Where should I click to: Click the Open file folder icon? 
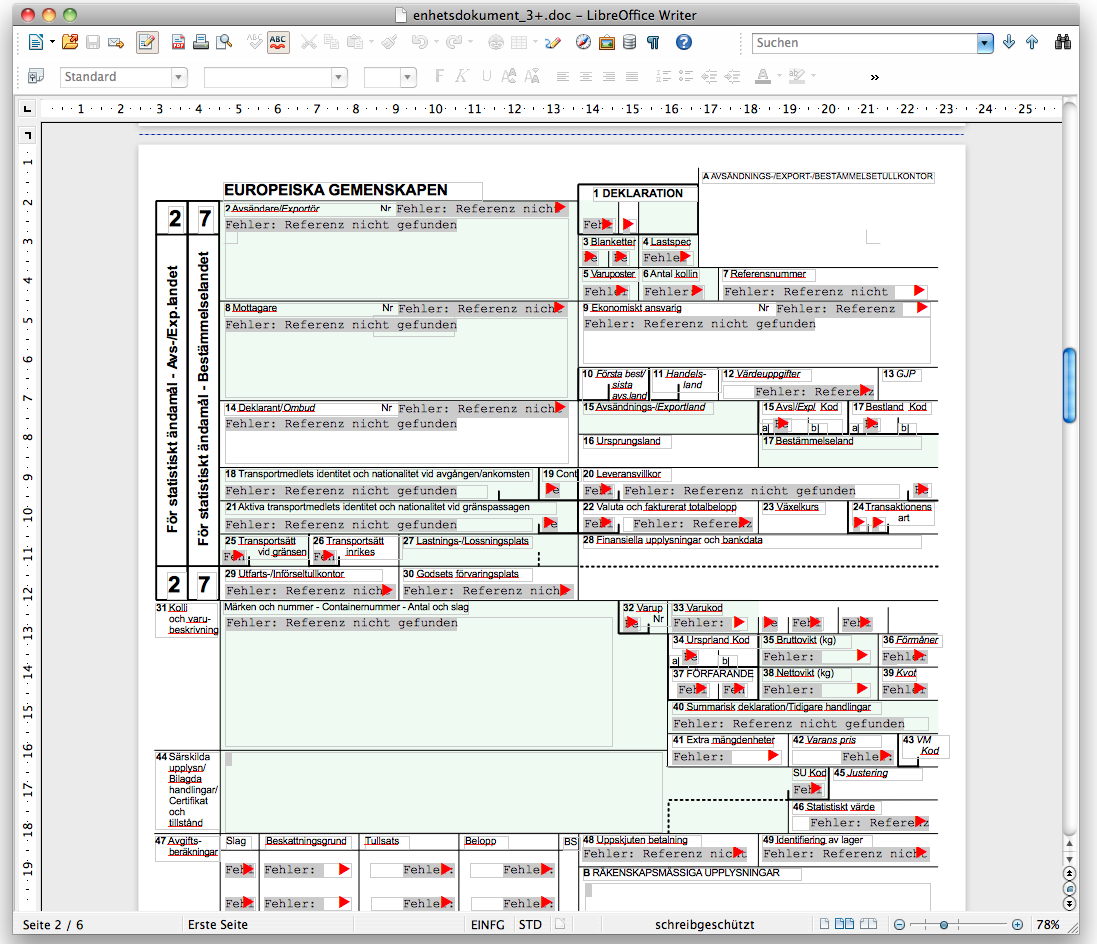pos(69,42)
